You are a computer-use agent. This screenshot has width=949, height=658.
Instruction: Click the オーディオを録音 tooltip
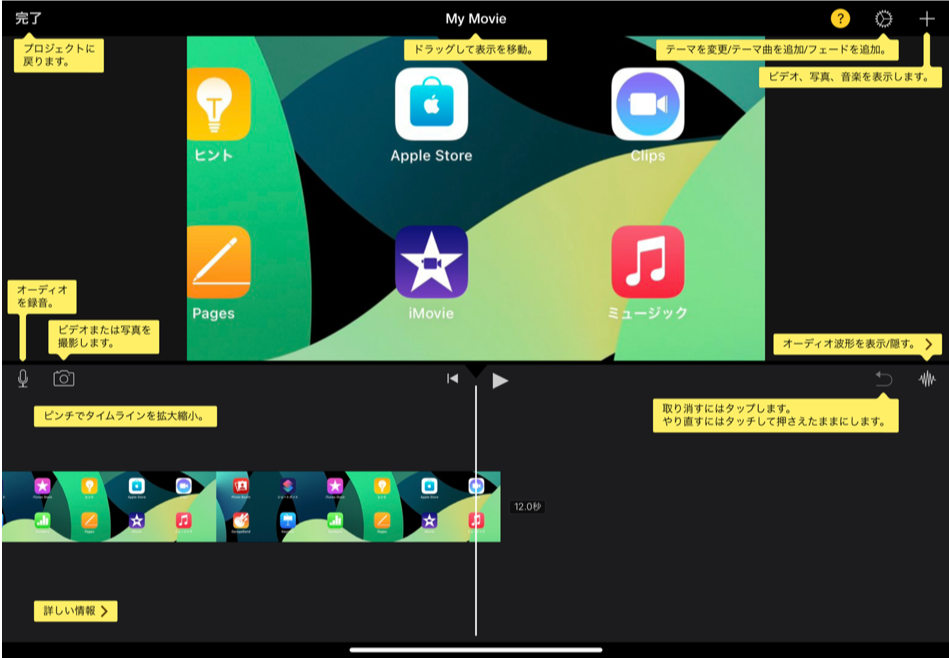[42, 296]
